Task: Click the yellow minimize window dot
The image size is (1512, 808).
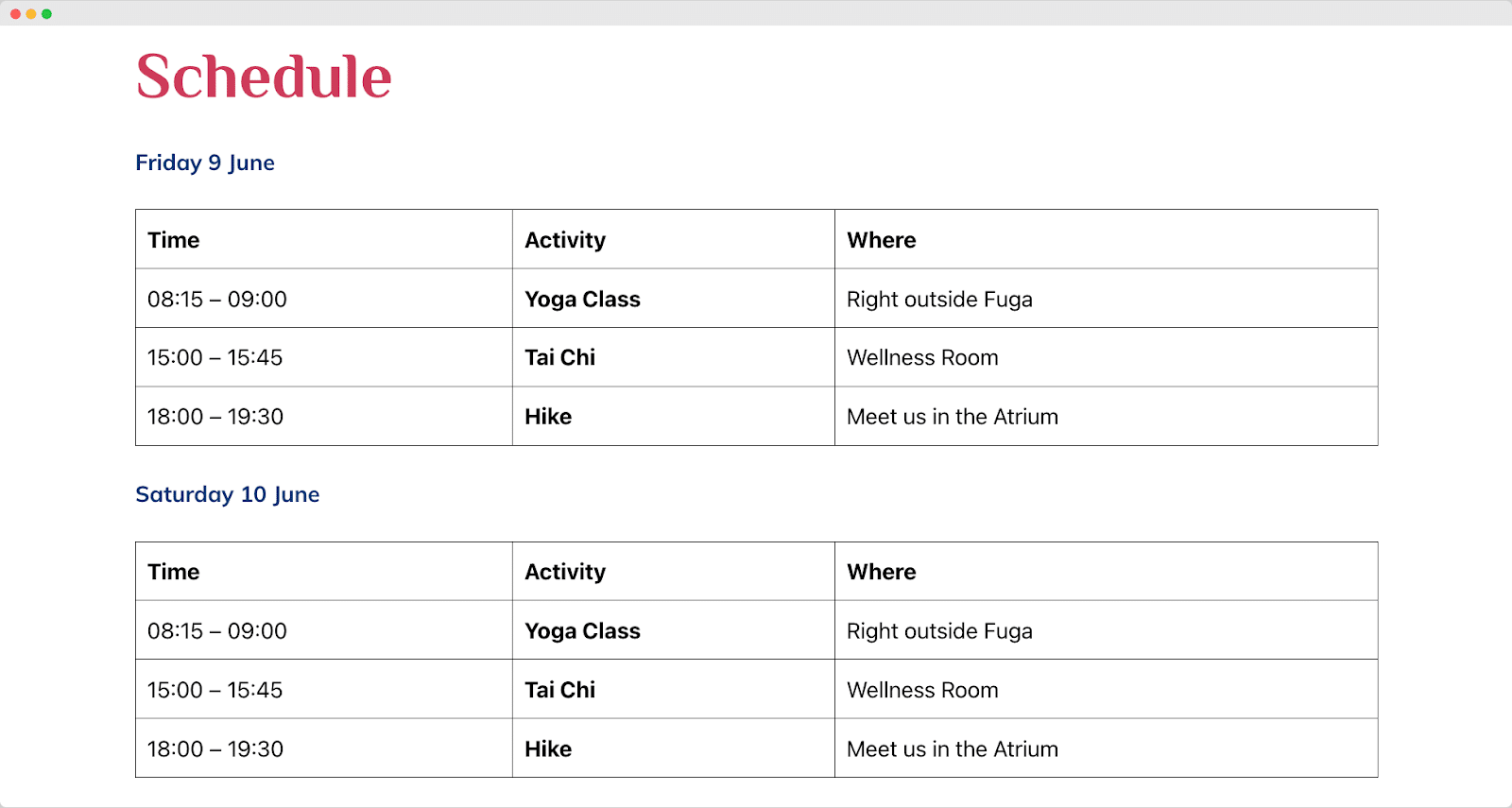Action: (x=31, y=14)
